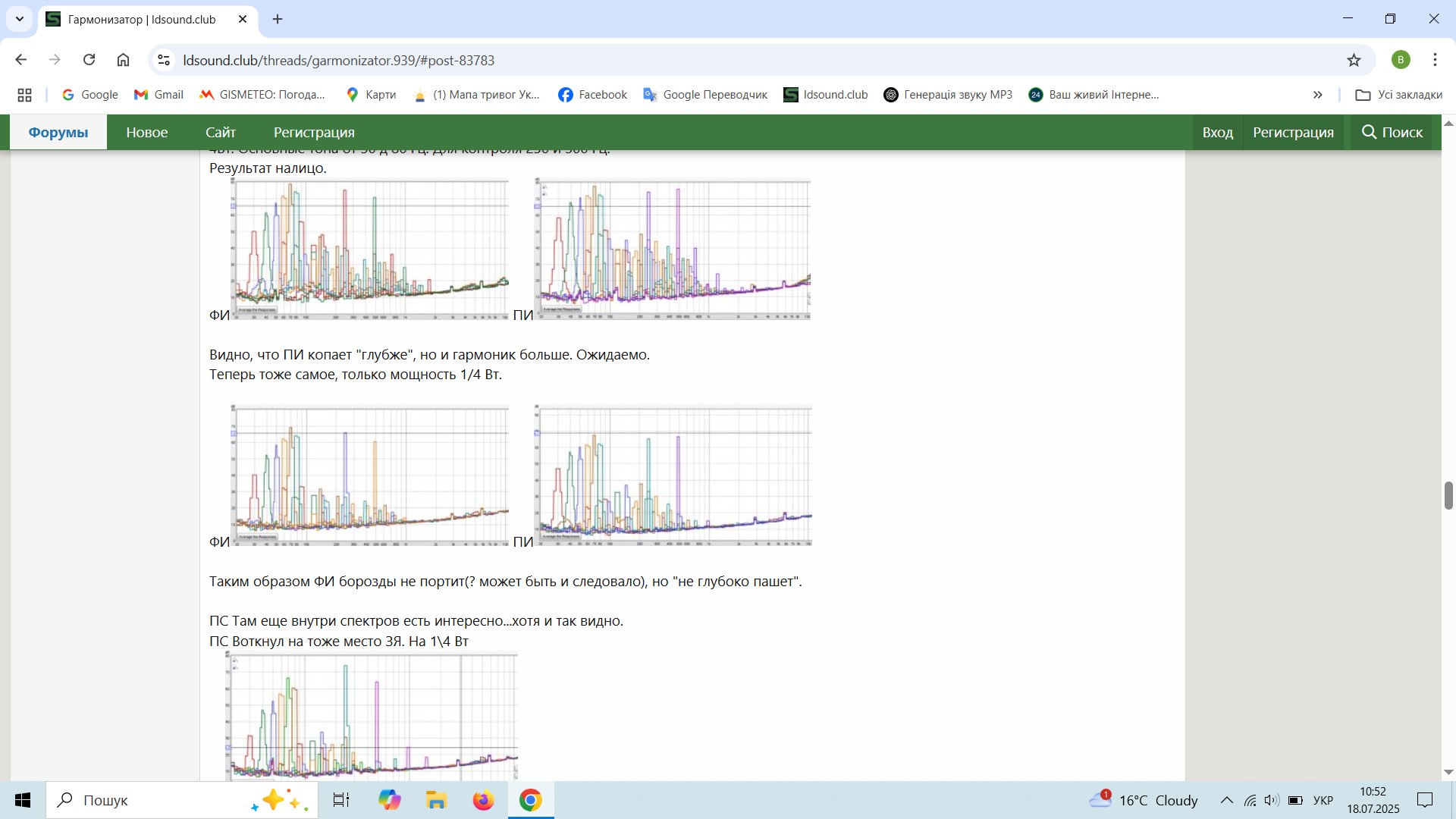Bookmark this page with the star icon
The width and height of the screenshot is (1456, 819).
pos(1354,60)
